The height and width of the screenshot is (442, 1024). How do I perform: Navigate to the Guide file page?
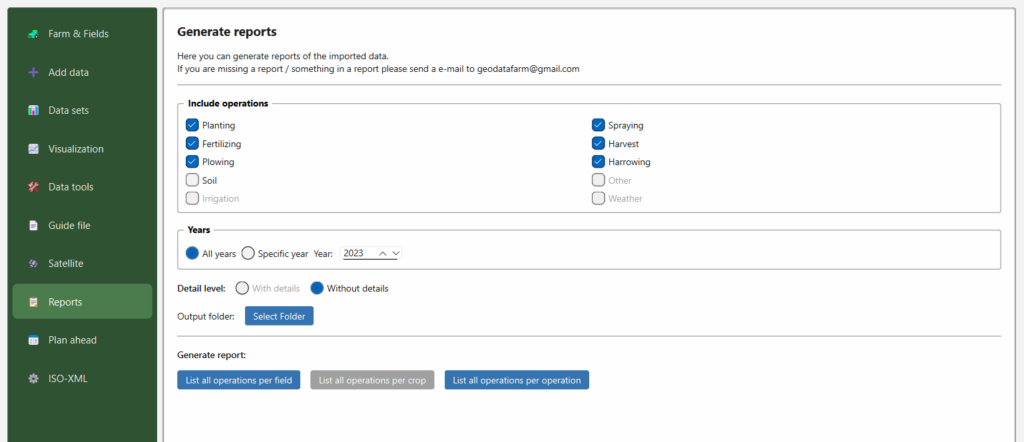82,226
